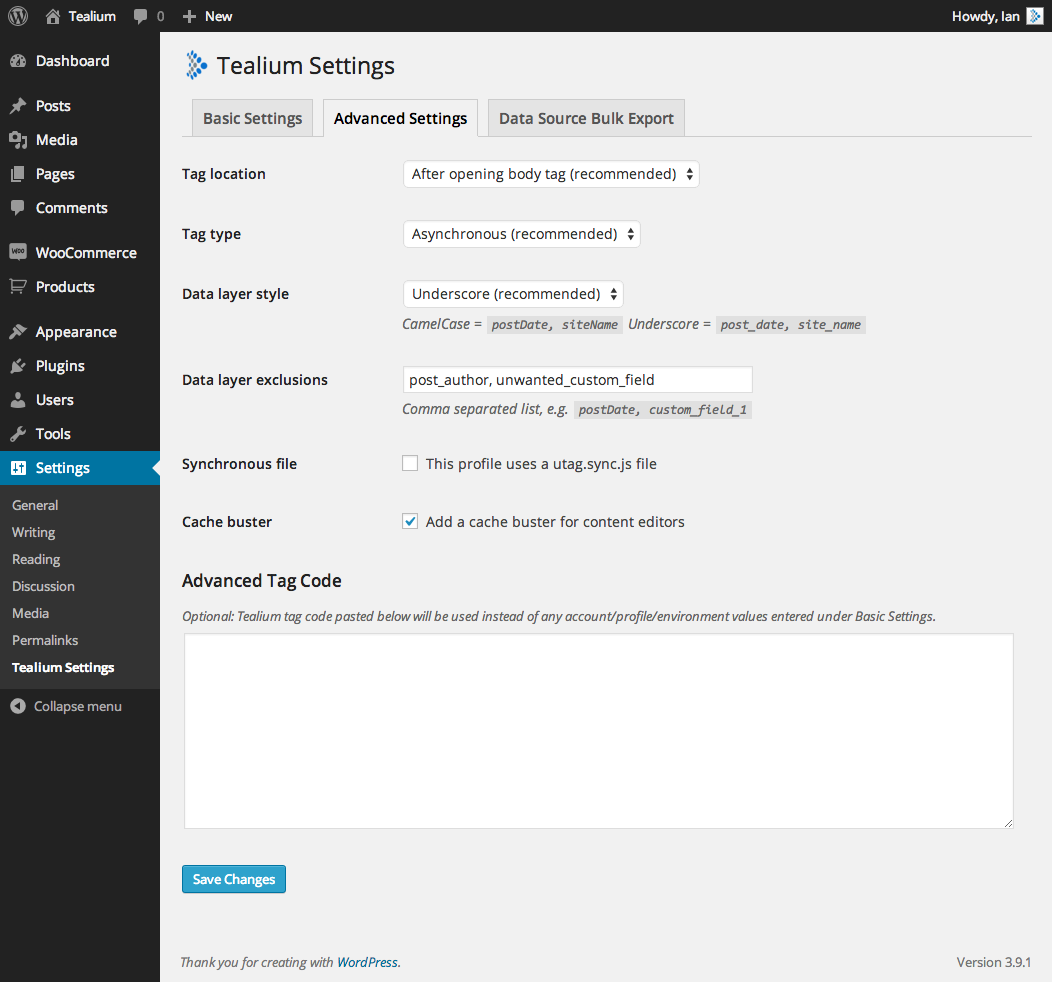
Task: Open the comments bubble icon in admin bar
Action: pyautogui.click(x=141, y=16)
